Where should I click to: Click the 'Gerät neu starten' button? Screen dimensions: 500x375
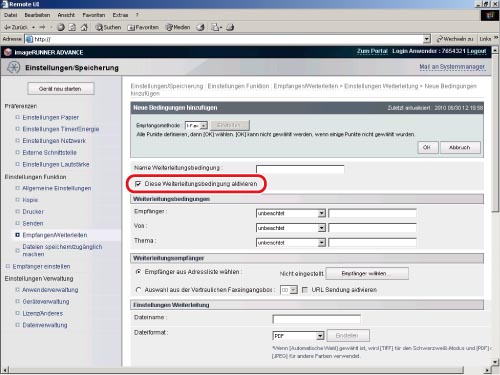tap(61, 89)
